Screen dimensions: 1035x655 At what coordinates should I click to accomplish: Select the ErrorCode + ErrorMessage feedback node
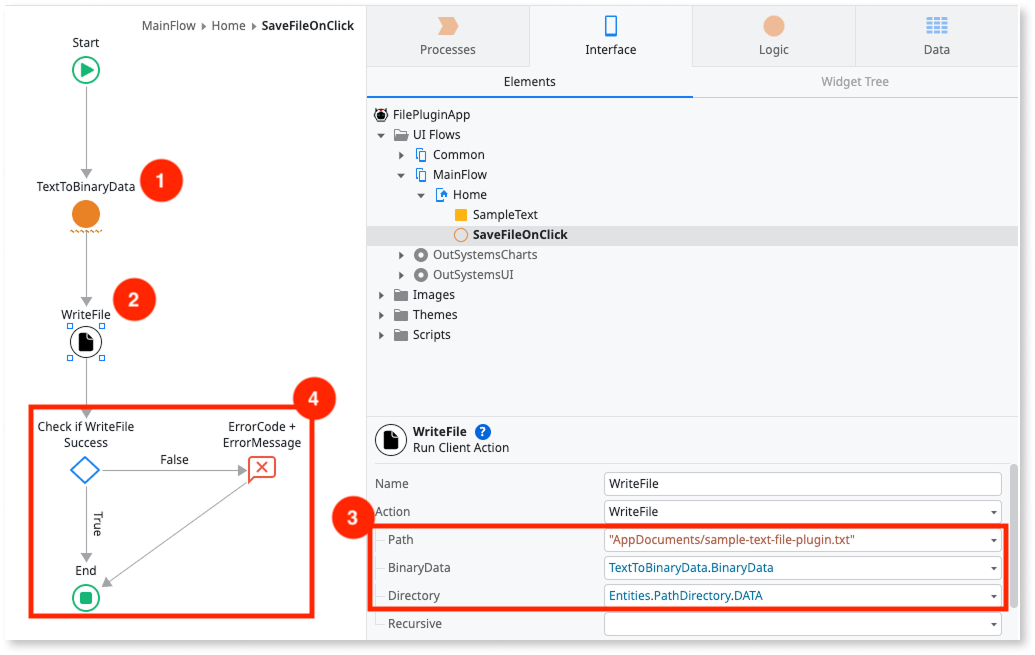261,468
